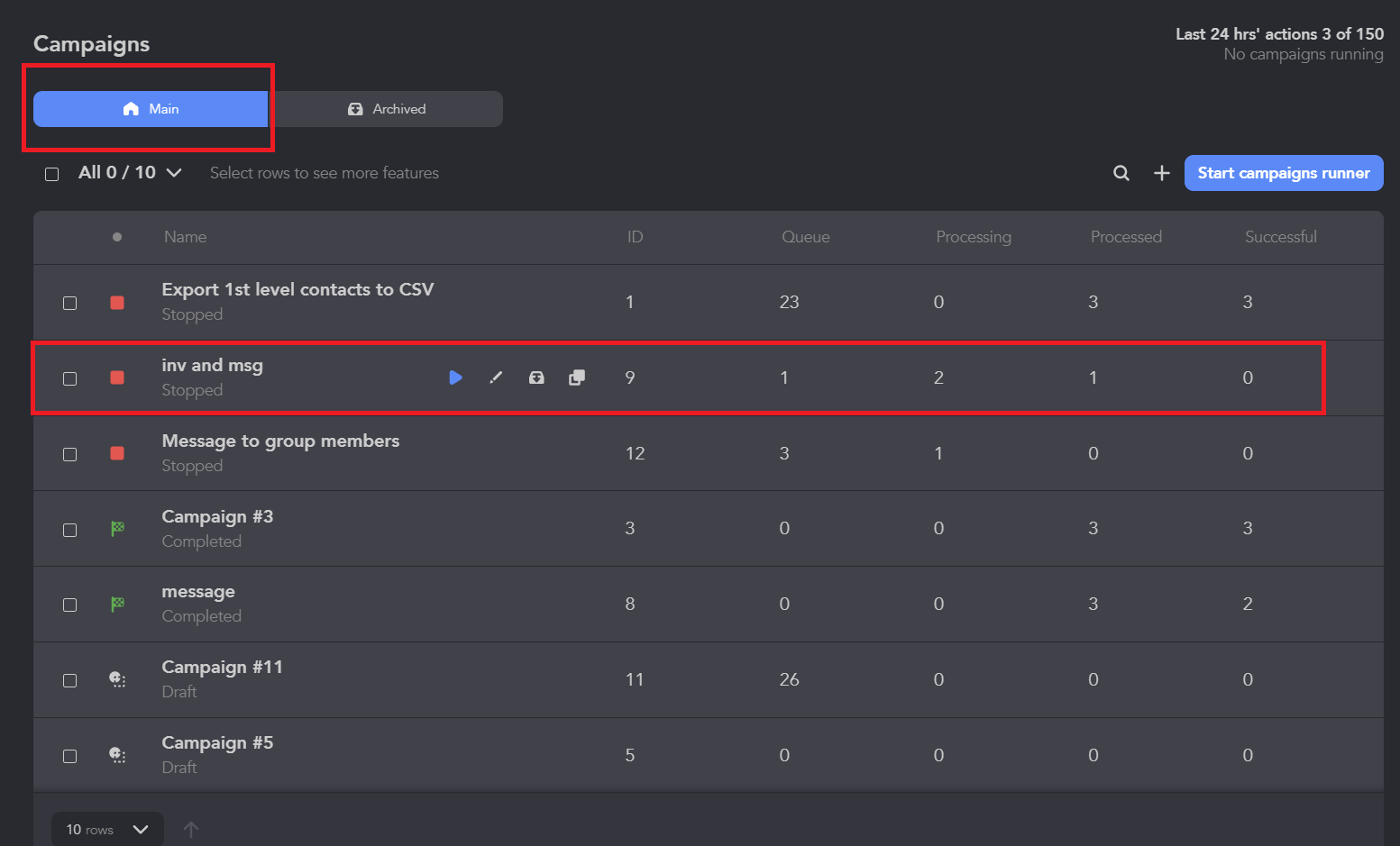1400x846 pixels.
Task: Start the inv and msg campaign
Action: click(455, 378)
